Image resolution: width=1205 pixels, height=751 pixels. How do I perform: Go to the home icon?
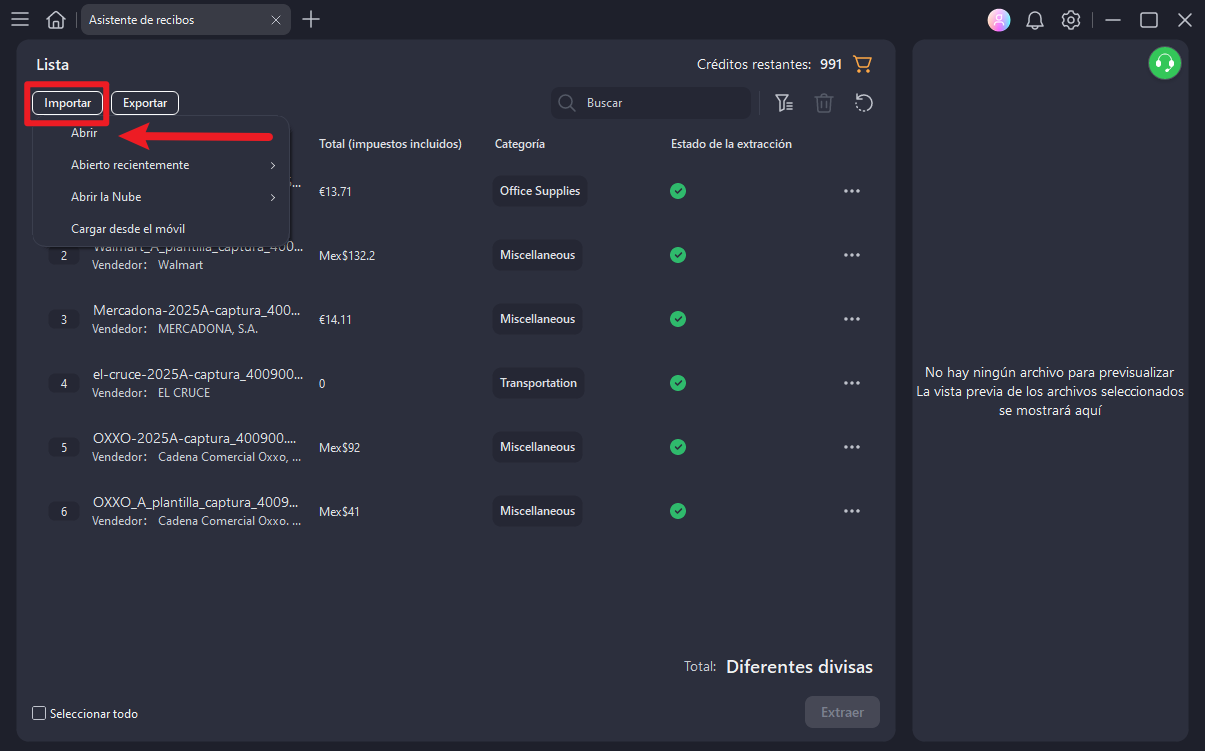56,20
